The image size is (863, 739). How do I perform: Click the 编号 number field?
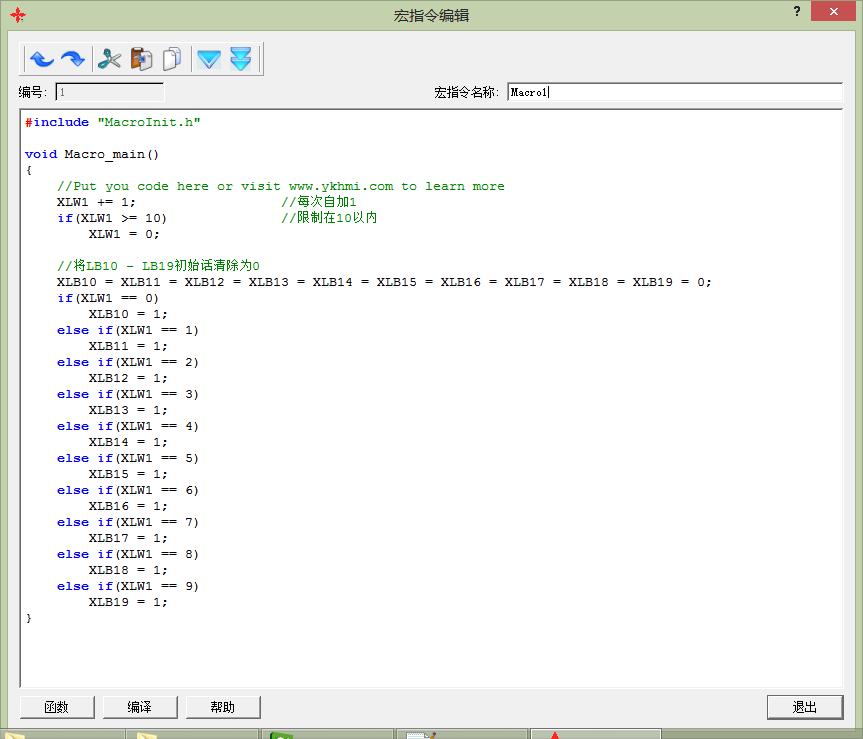109,92
